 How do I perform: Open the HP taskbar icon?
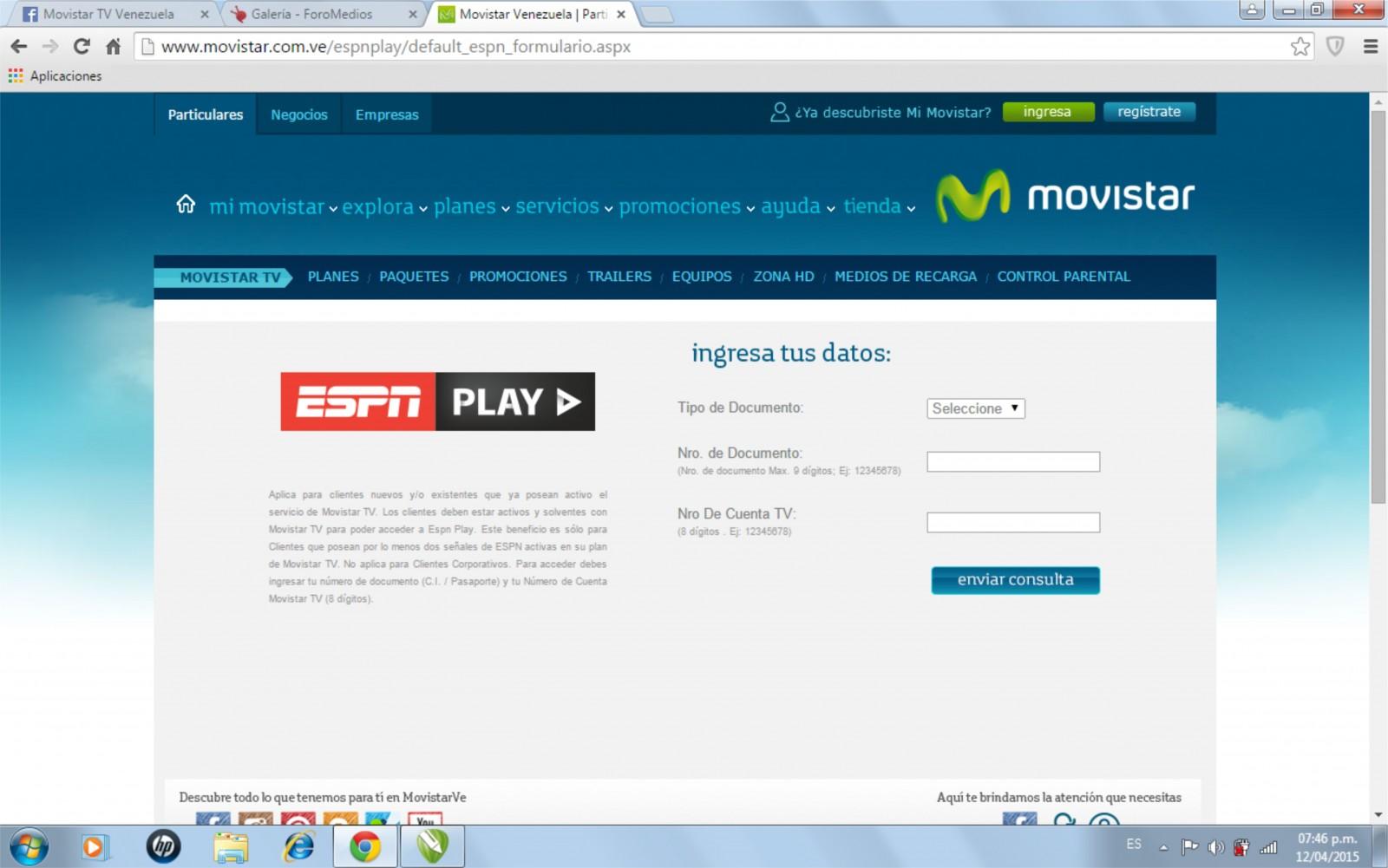tap(163, 846)
